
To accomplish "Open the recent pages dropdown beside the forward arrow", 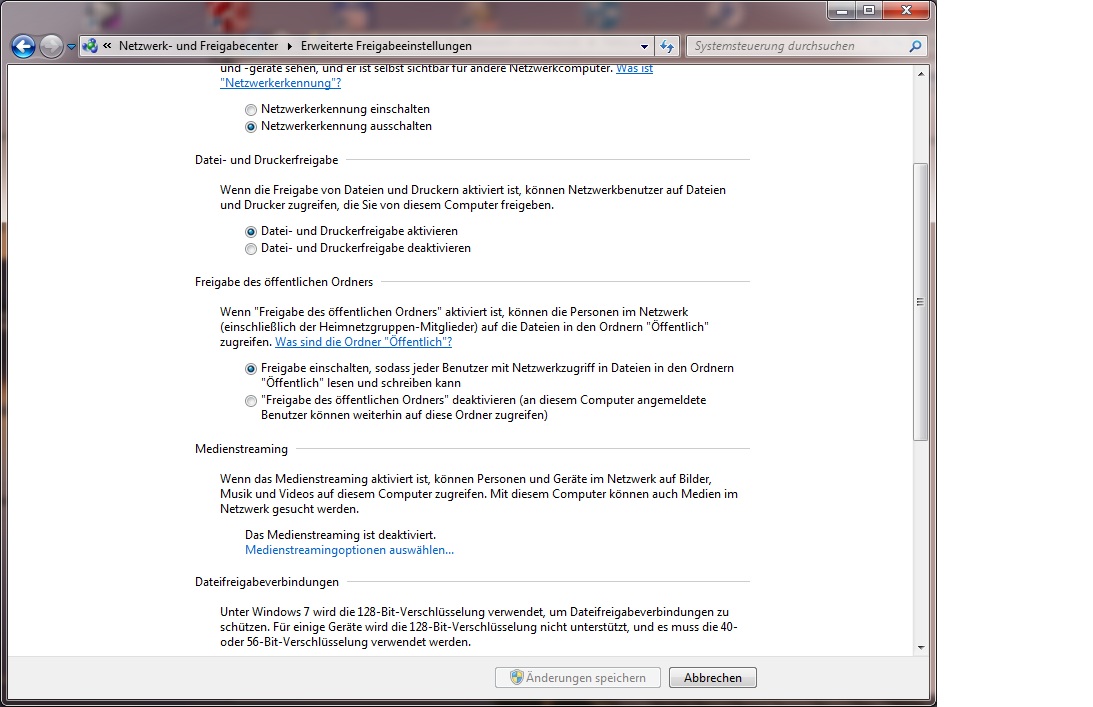I will point(71,47).
